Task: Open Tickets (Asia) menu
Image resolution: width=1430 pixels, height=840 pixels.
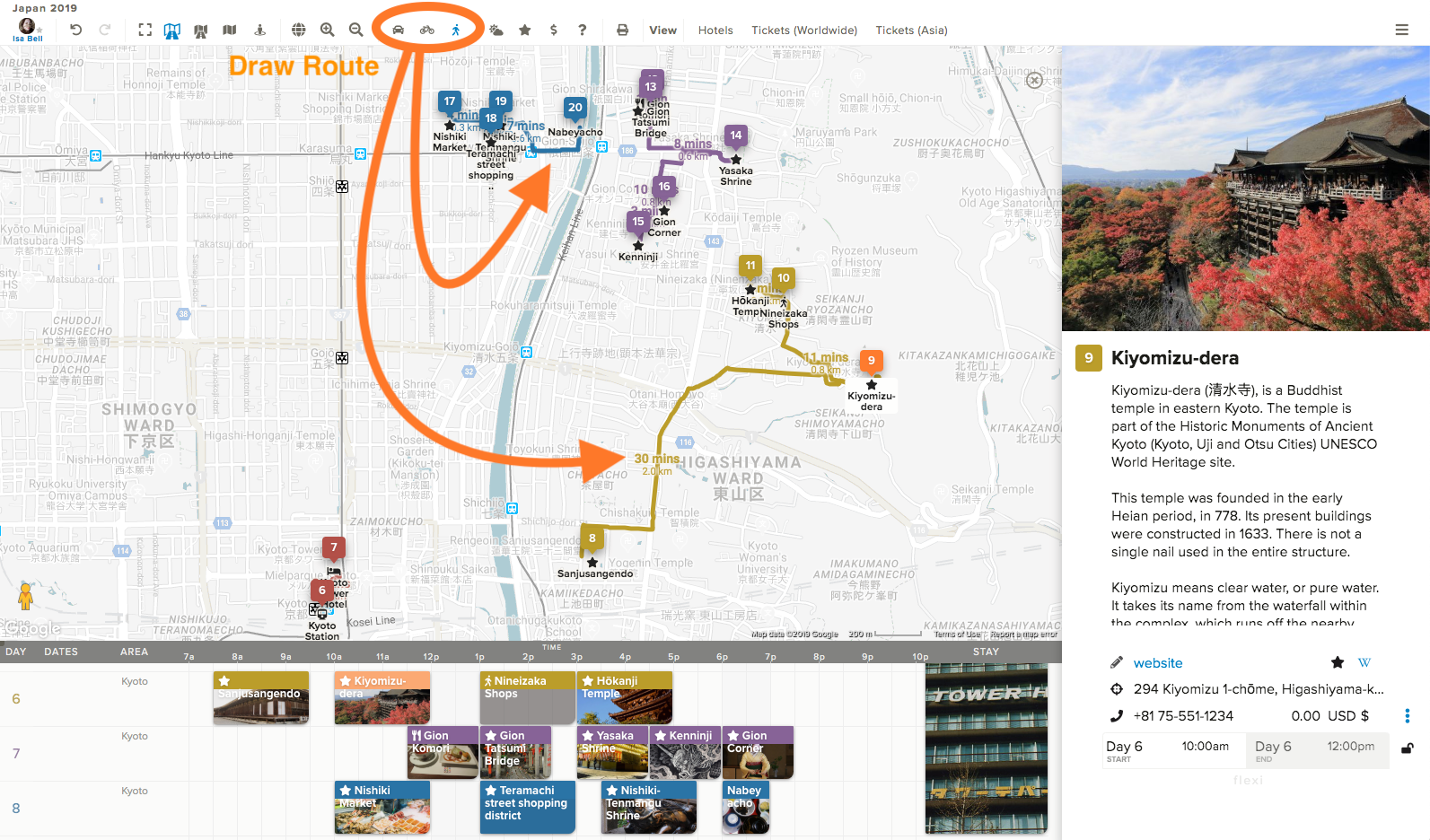Action: pyautogui.click(x=912, y=31)
